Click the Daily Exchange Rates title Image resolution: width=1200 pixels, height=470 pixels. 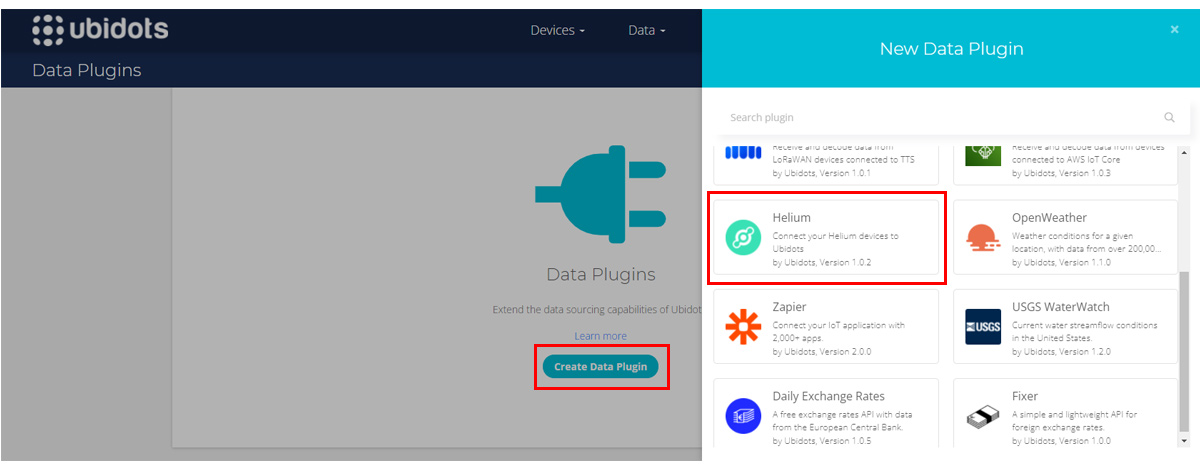[x=829, y=396]
